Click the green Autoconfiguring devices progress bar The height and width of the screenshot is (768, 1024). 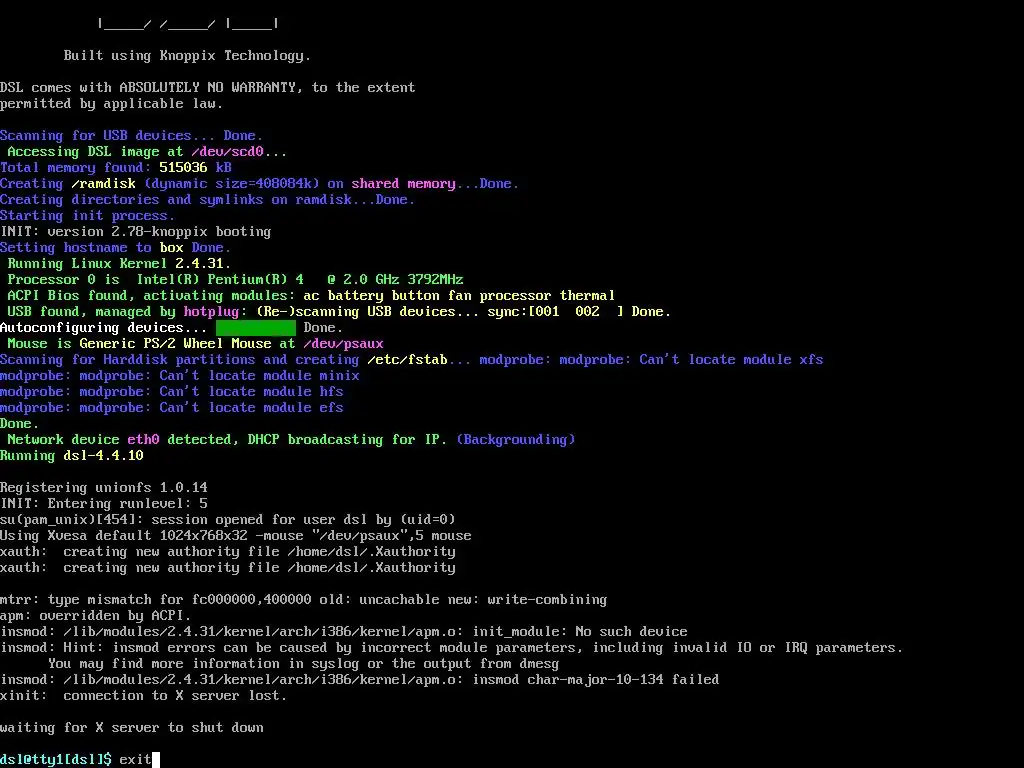point(255,327)
